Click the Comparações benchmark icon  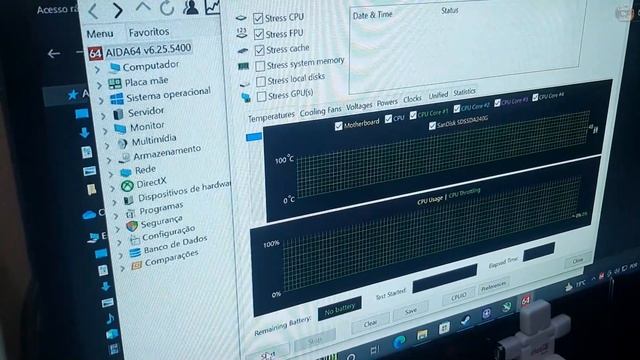pos(136,266)
